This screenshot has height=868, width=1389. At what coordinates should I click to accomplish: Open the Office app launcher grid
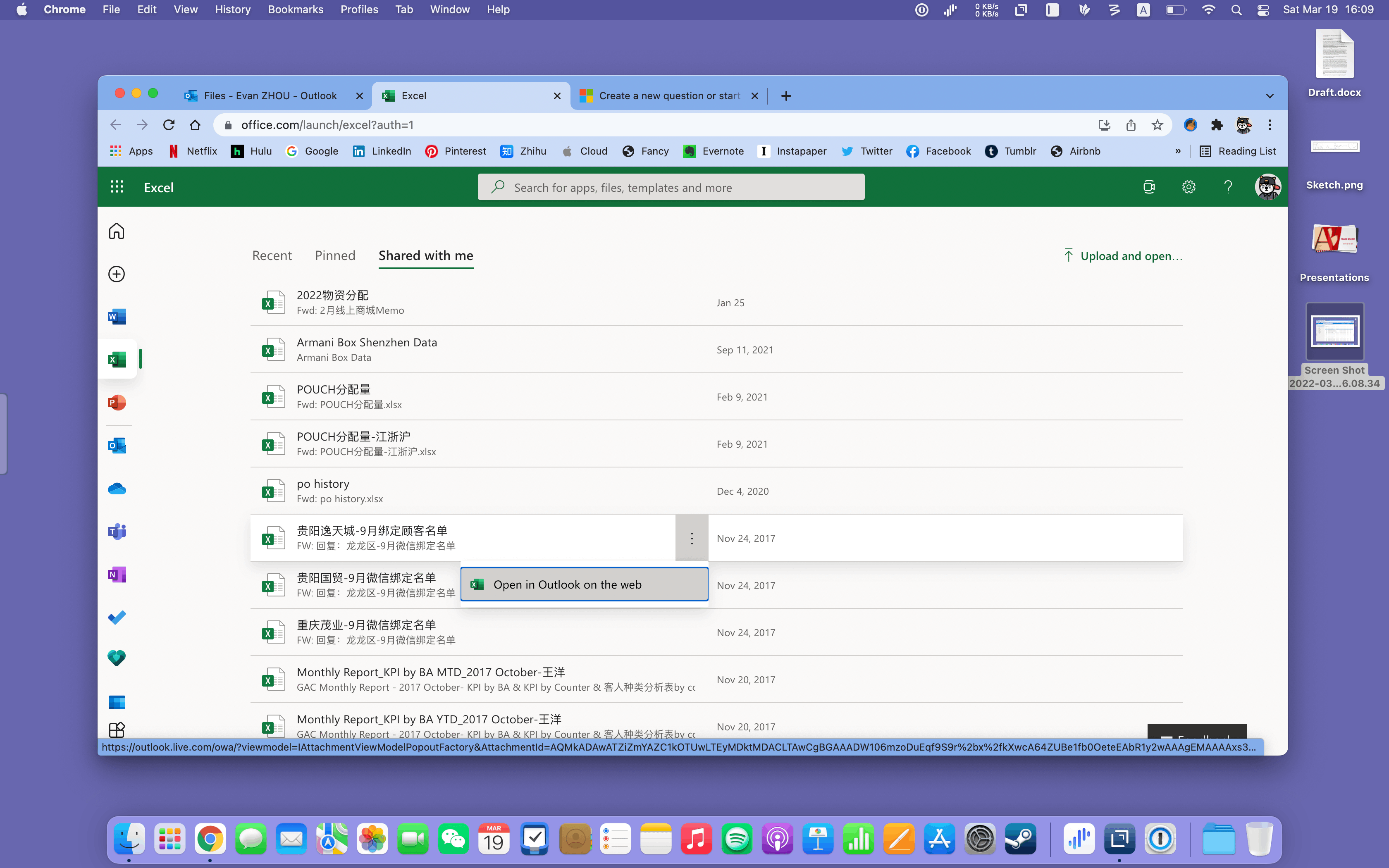click(x=117, y=187)
